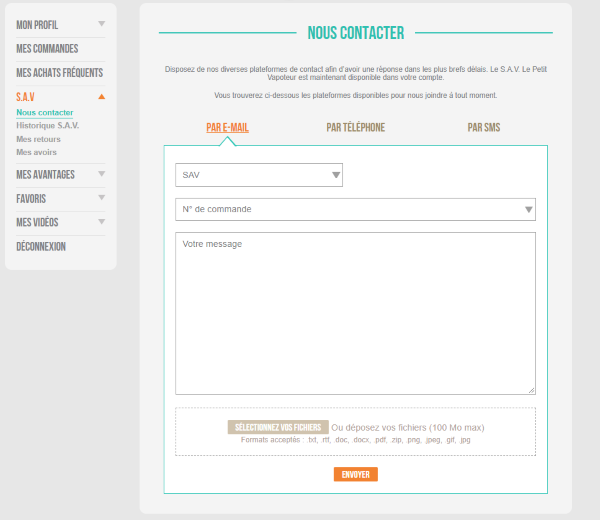600x520 pixels.
Task: Open the N° de commande dropdown
Action: click(355, 209)
